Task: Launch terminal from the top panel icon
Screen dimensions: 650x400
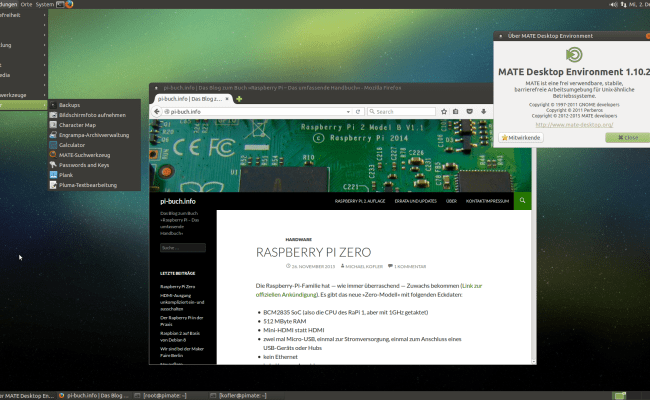Action: click(x=60, y=4)
